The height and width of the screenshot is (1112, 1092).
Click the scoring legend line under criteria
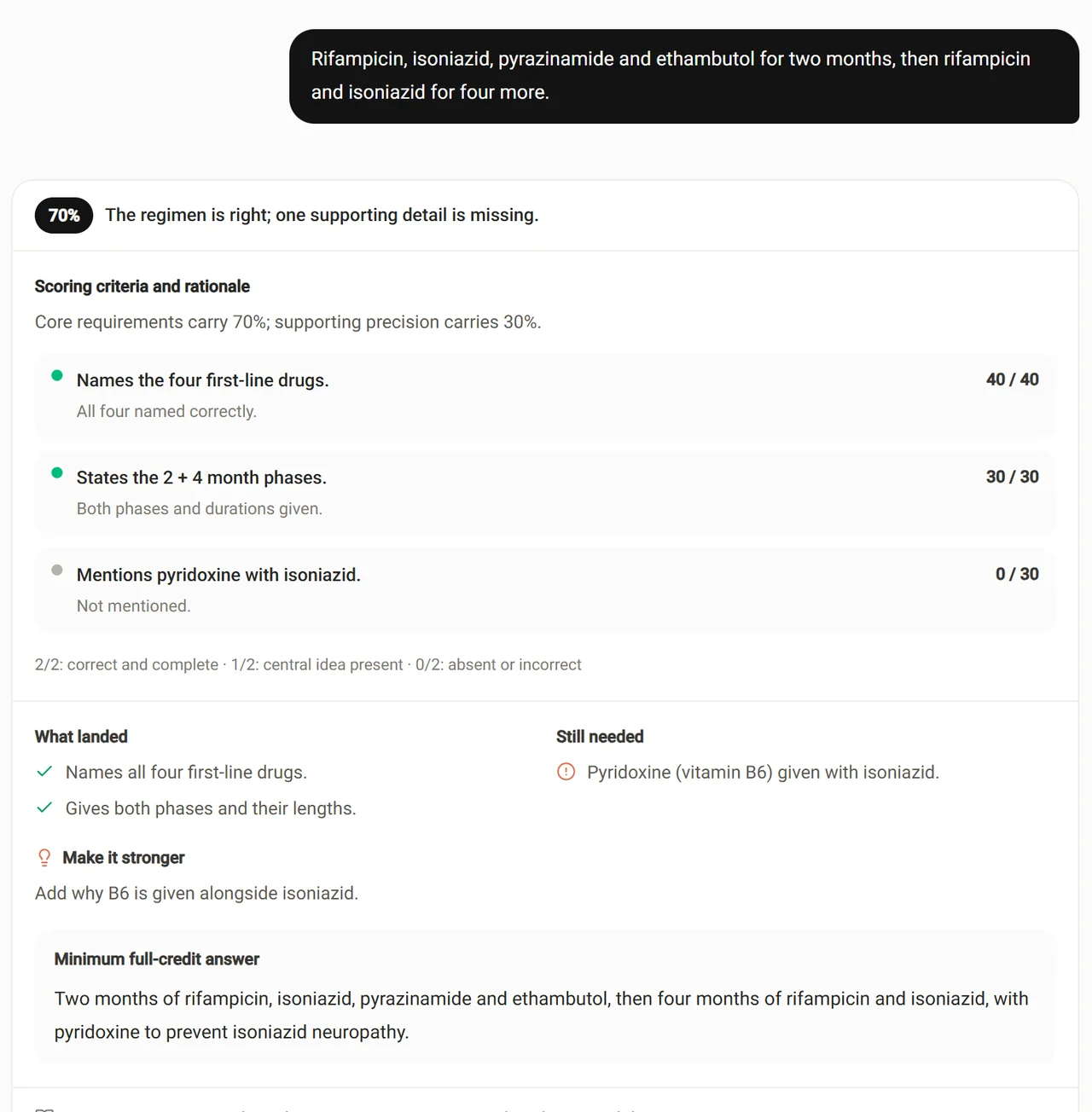click(308, 664)
